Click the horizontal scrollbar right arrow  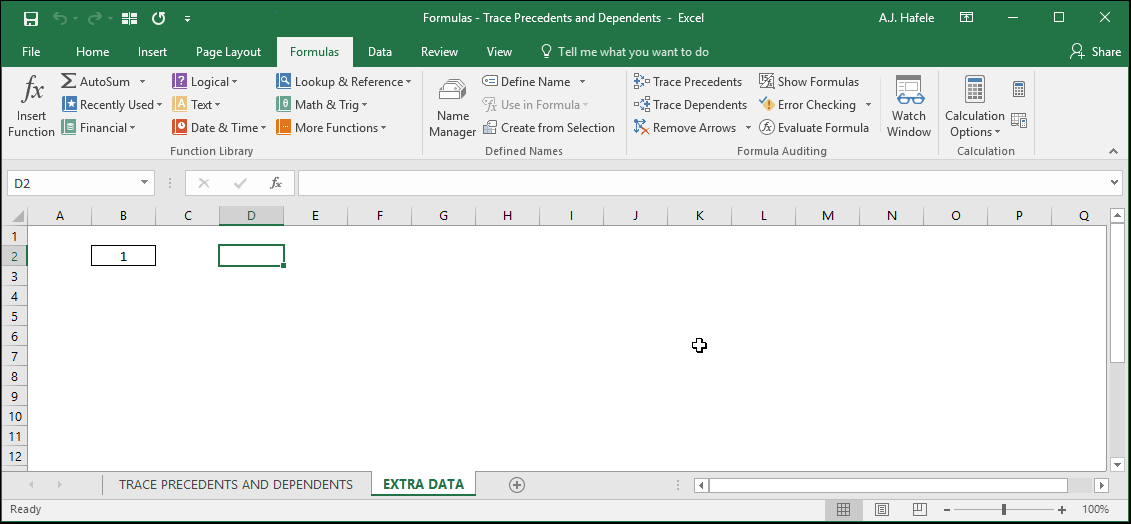[x=1101, y=486]
